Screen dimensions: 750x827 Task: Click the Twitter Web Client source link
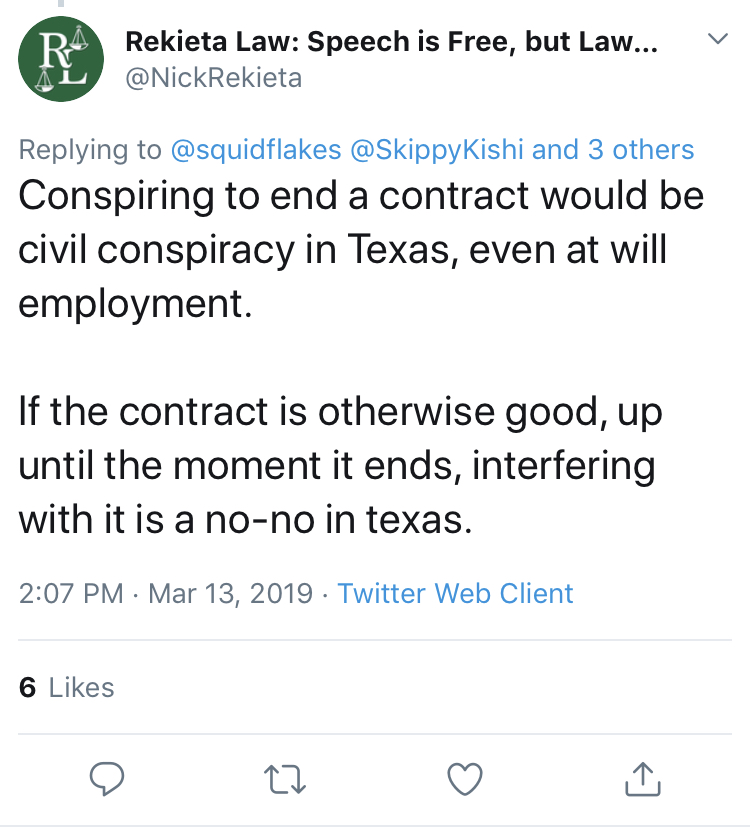455,593
